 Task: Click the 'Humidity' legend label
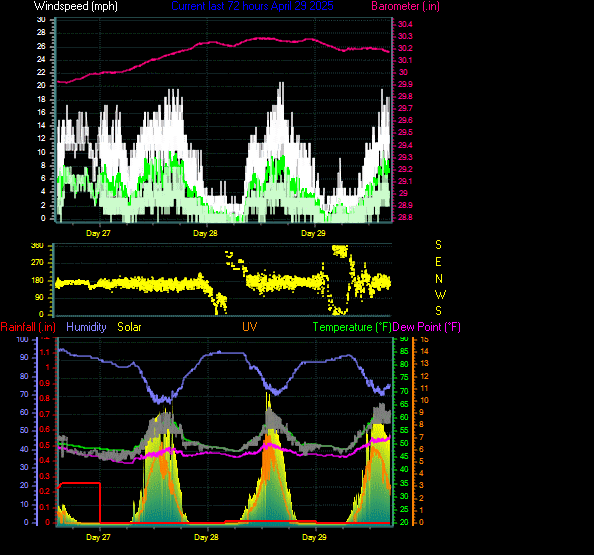[x=86, y=327]
